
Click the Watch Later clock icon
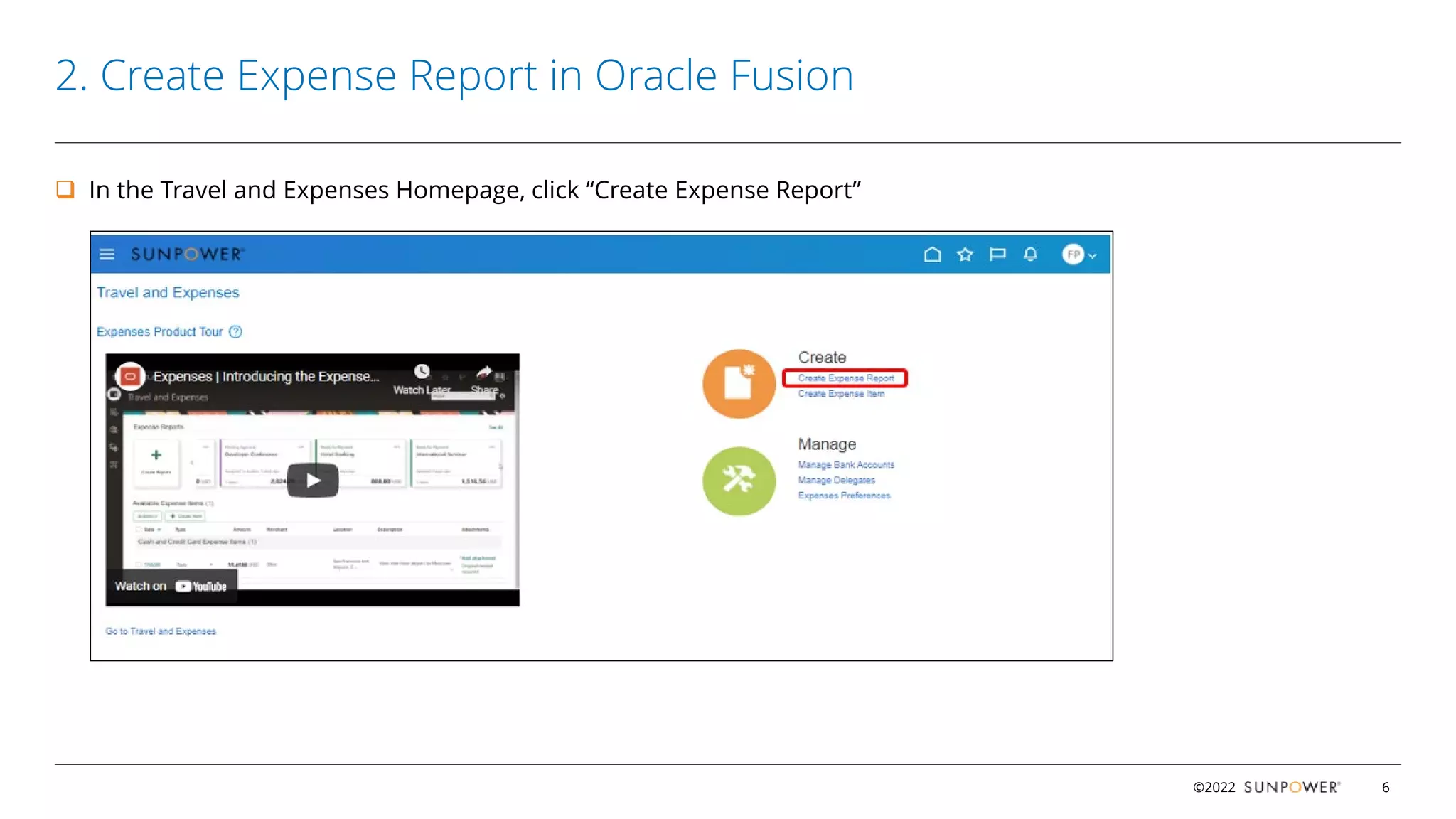422,372
